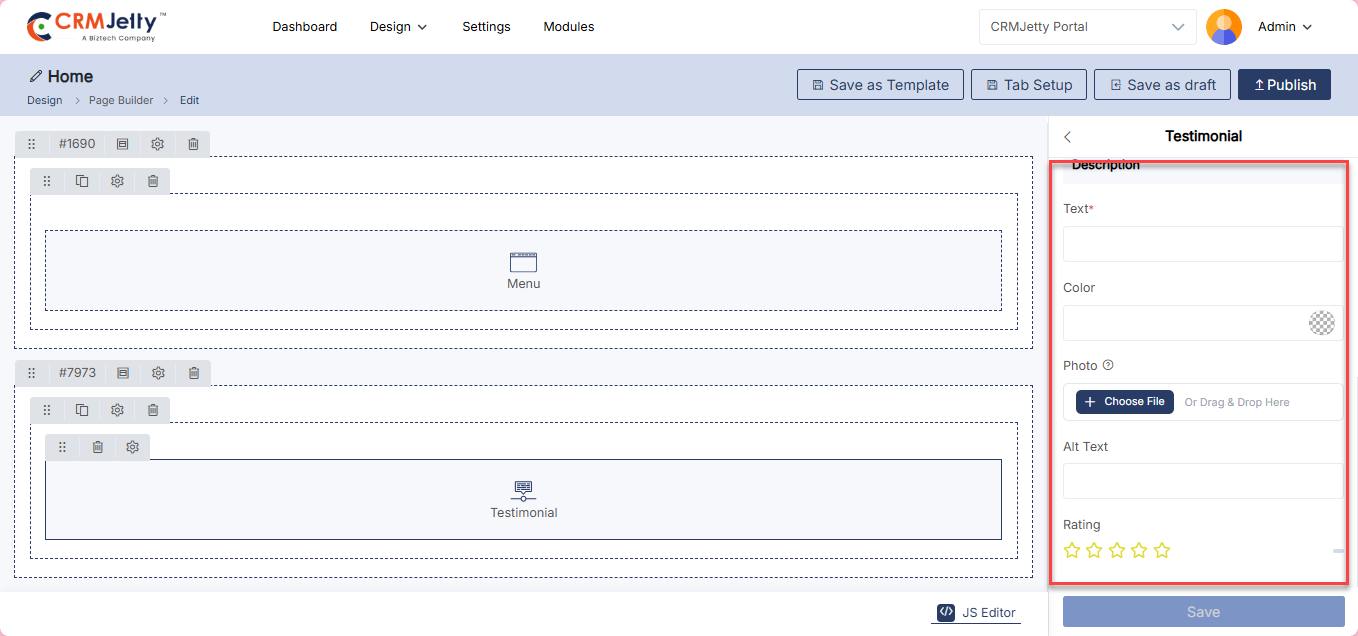Open the CRMJetty Portal selector dropdown
The height and width of the screenshot is (636, 1358).
point(1087,27)
